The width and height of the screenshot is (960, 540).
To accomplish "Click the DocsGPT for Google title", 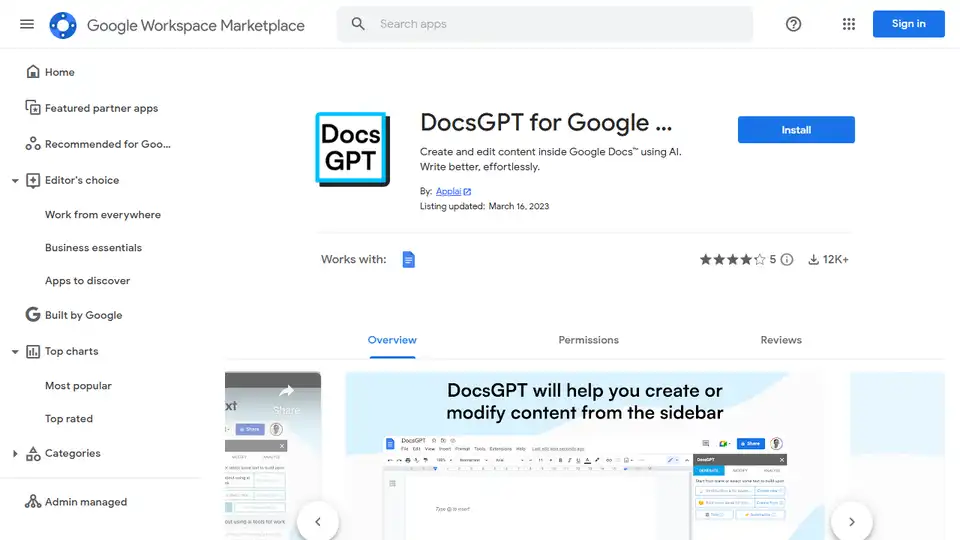I will point(546,122).
